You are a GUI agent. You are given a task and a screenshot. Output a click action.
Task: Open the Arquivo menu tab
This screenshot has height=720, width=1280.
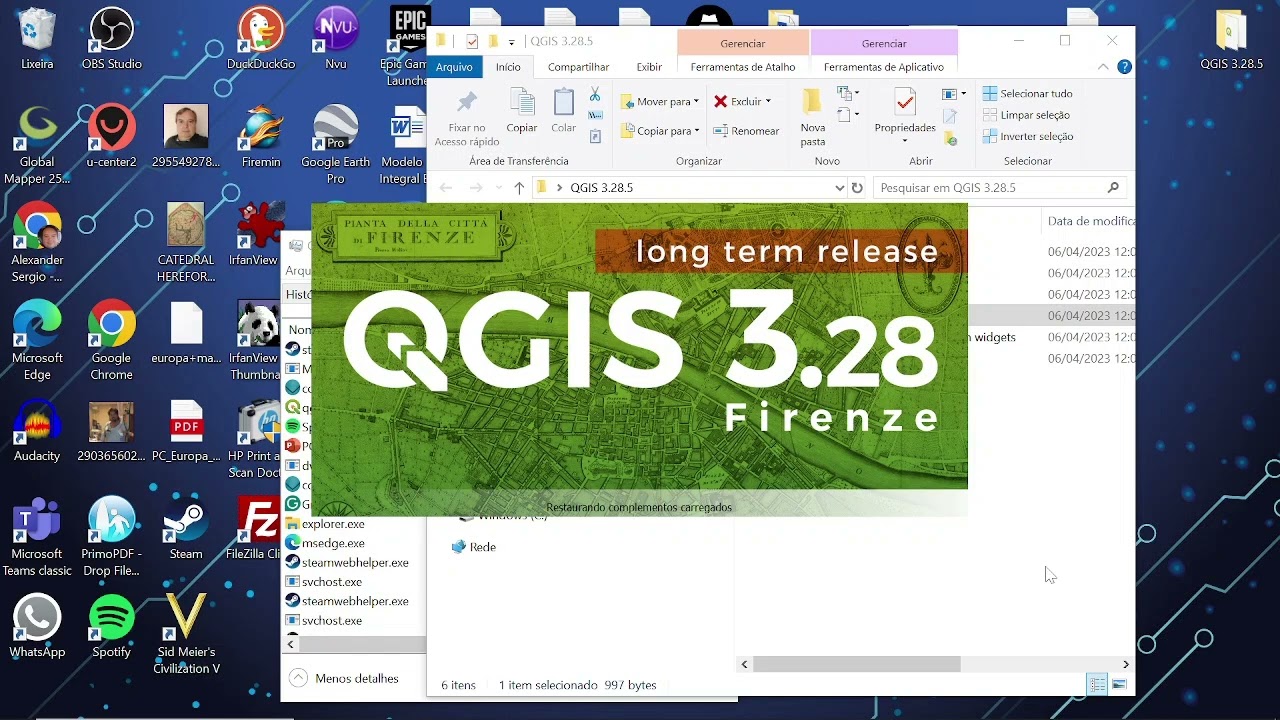coord(454,67)
